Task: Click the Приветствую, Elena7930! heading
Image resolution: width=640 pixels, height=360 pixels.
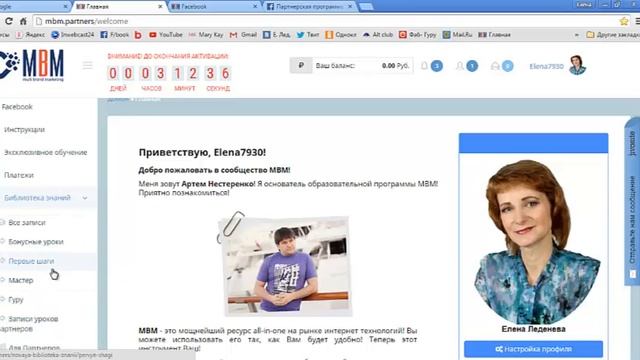Action: point(202,152)
